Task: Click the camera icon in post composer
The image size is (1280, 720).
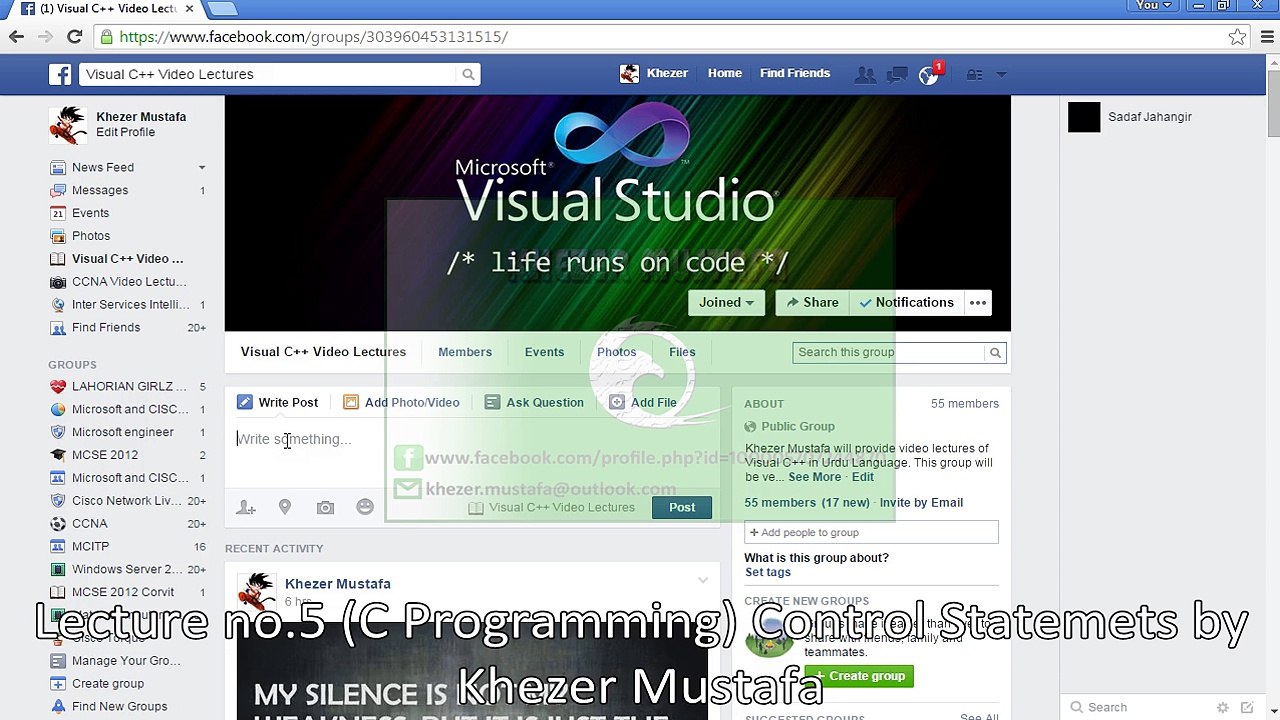Action: pyautogui.click(x=325, y=508)
